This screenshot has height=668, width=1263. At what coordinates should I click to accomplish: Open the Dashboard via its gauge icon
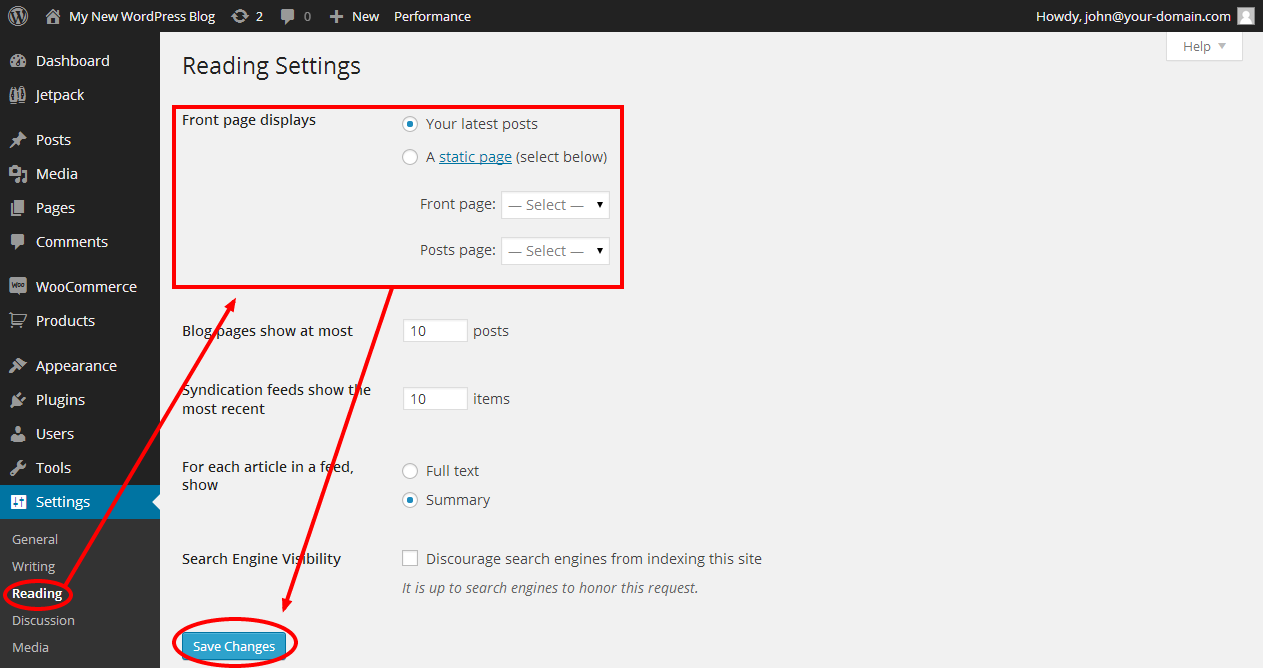[x=22, y=60]
